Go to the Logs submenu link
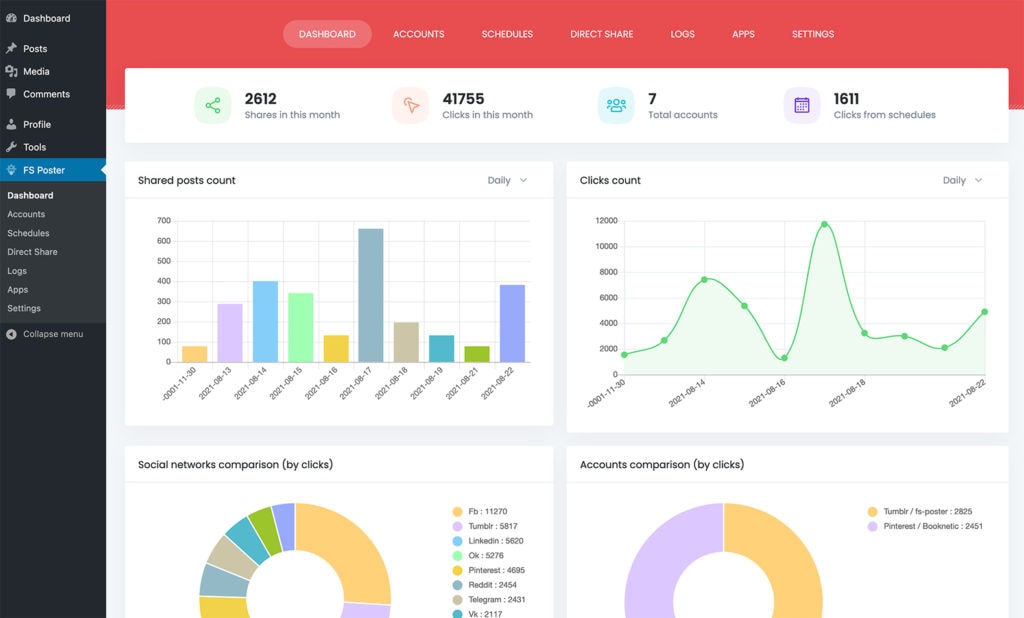This screenshot has height=618, width=1024. [x=17, y=271]
